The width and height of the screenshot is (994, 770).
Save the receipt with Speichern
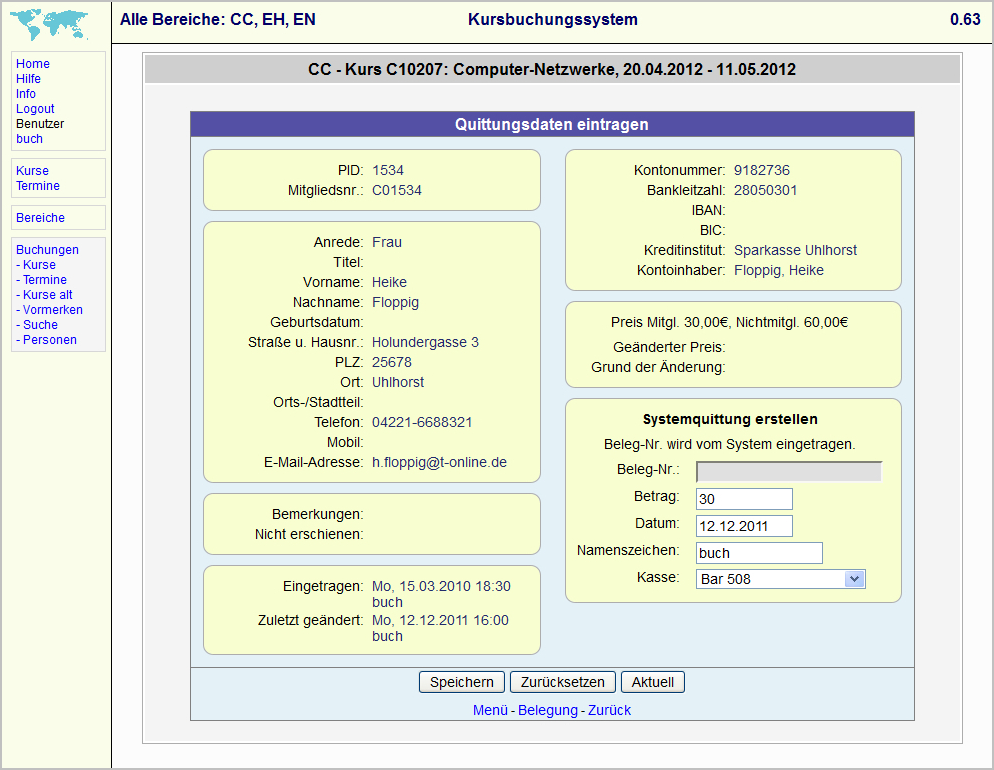[x=462, y=682]
